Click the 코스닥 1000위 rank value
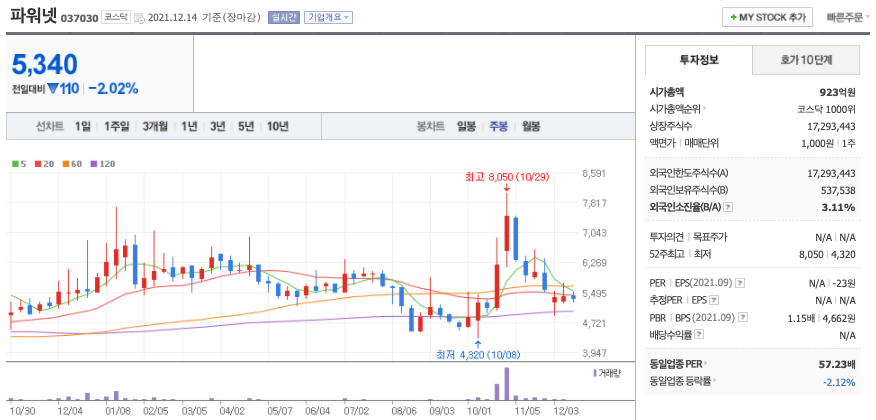876x420 pixels. 826,109
